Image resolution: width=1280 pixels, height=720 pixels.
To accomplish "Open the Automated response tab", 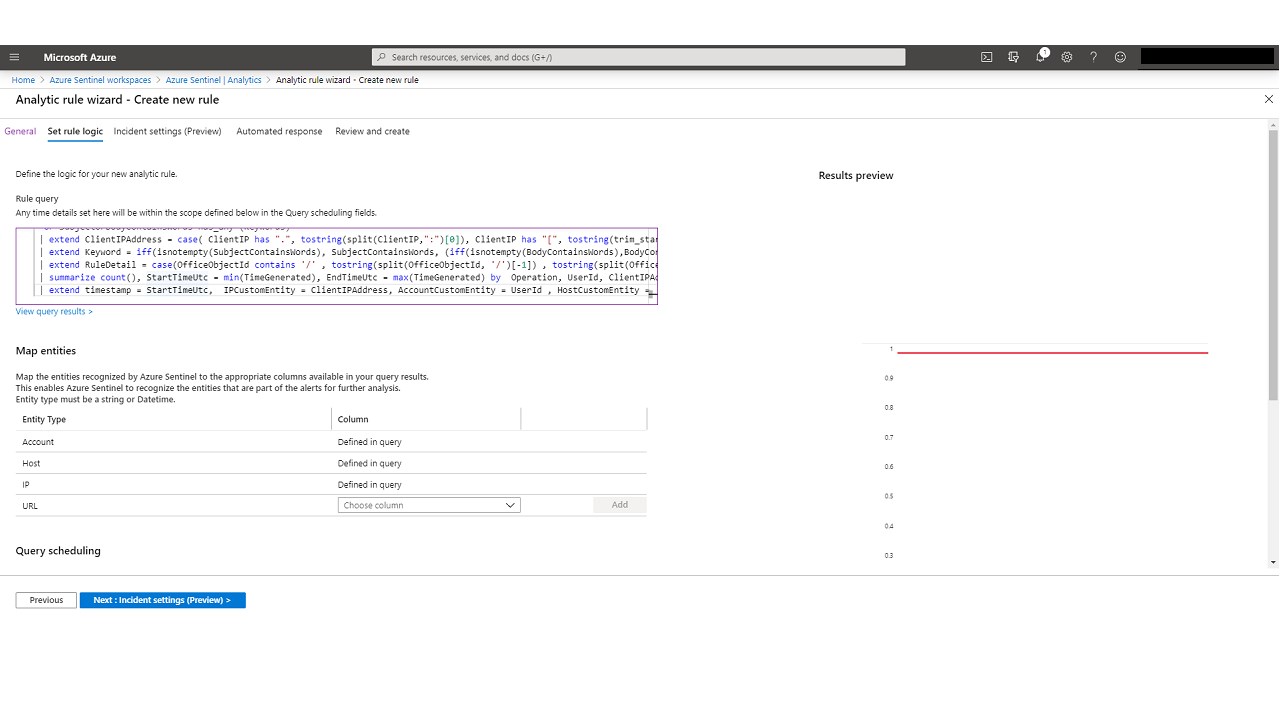I will [279, 131].
